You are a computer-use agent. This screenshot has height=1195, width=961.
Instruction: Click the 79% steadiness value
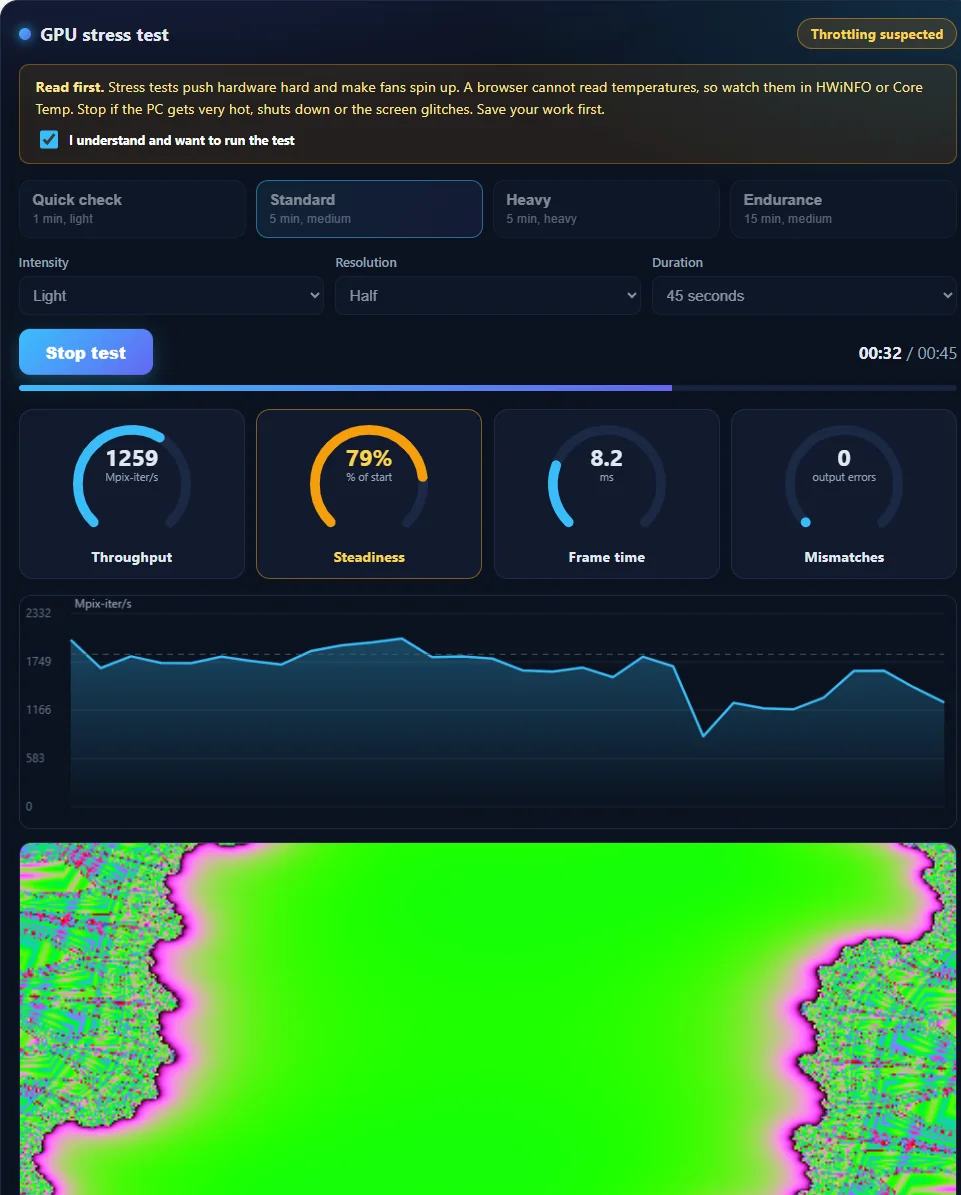[x=369, y=458]
